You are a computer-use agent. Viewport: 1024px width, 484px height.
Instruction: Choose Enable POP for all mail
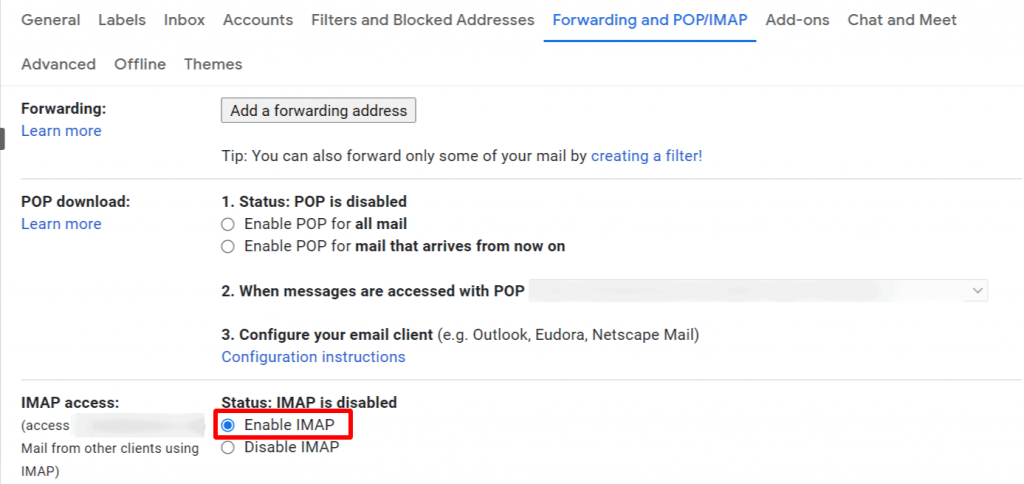(x=227, y=225)
